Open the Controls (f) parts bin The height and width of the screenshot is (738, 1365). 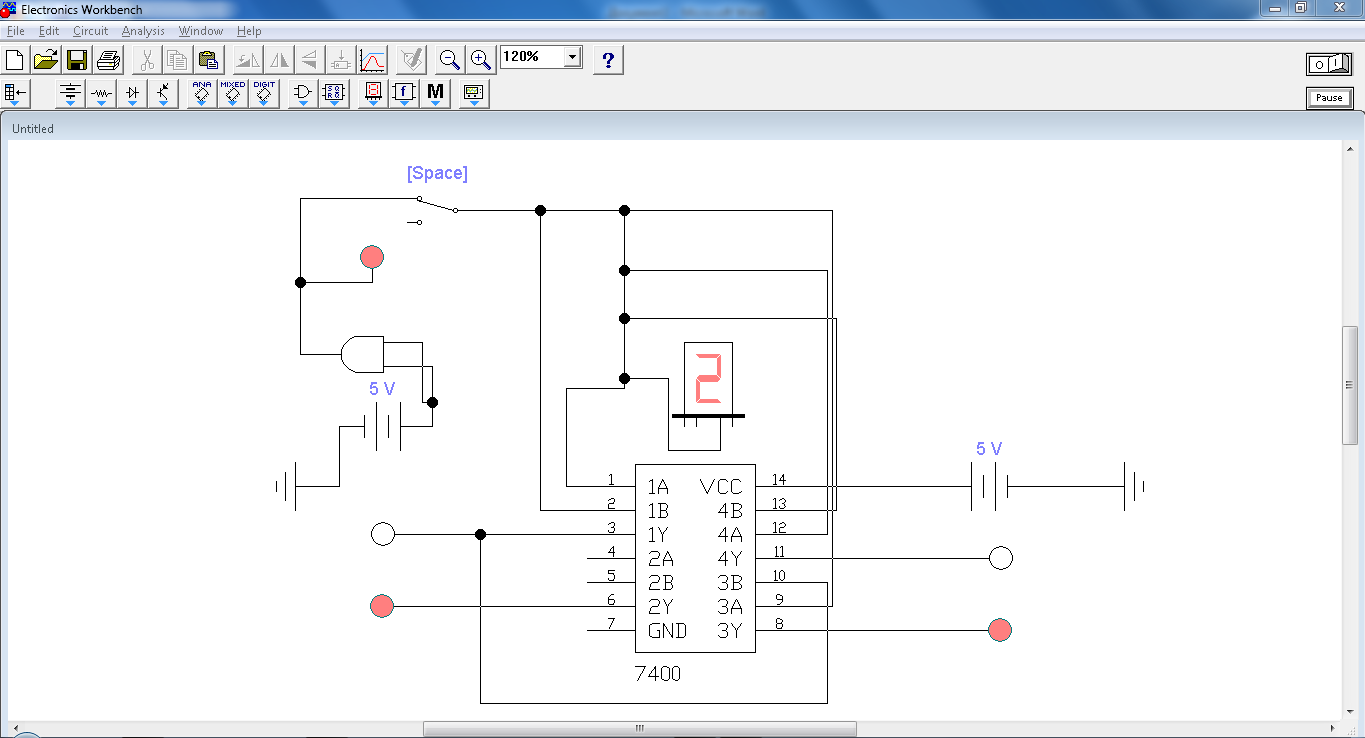404,94
